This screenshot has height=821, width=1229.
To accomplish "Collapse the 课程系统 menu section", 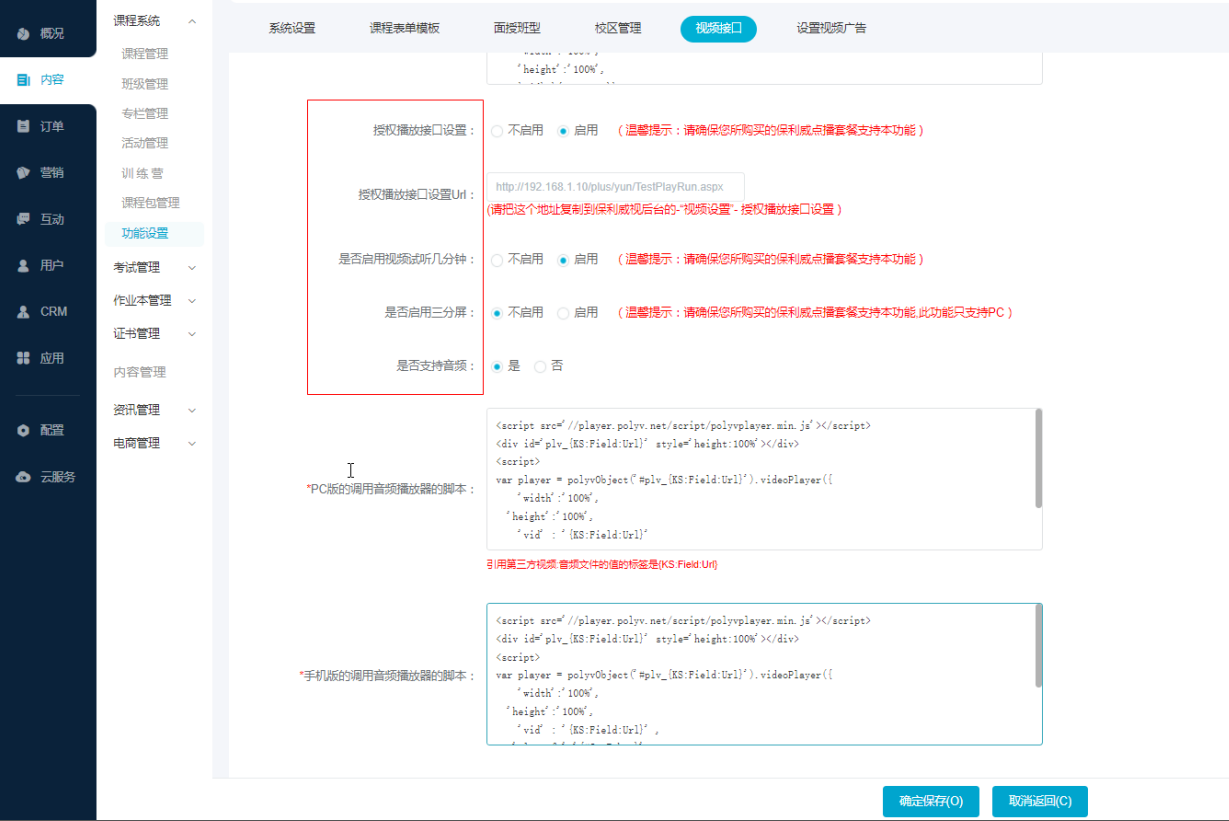I will [192, 21].
